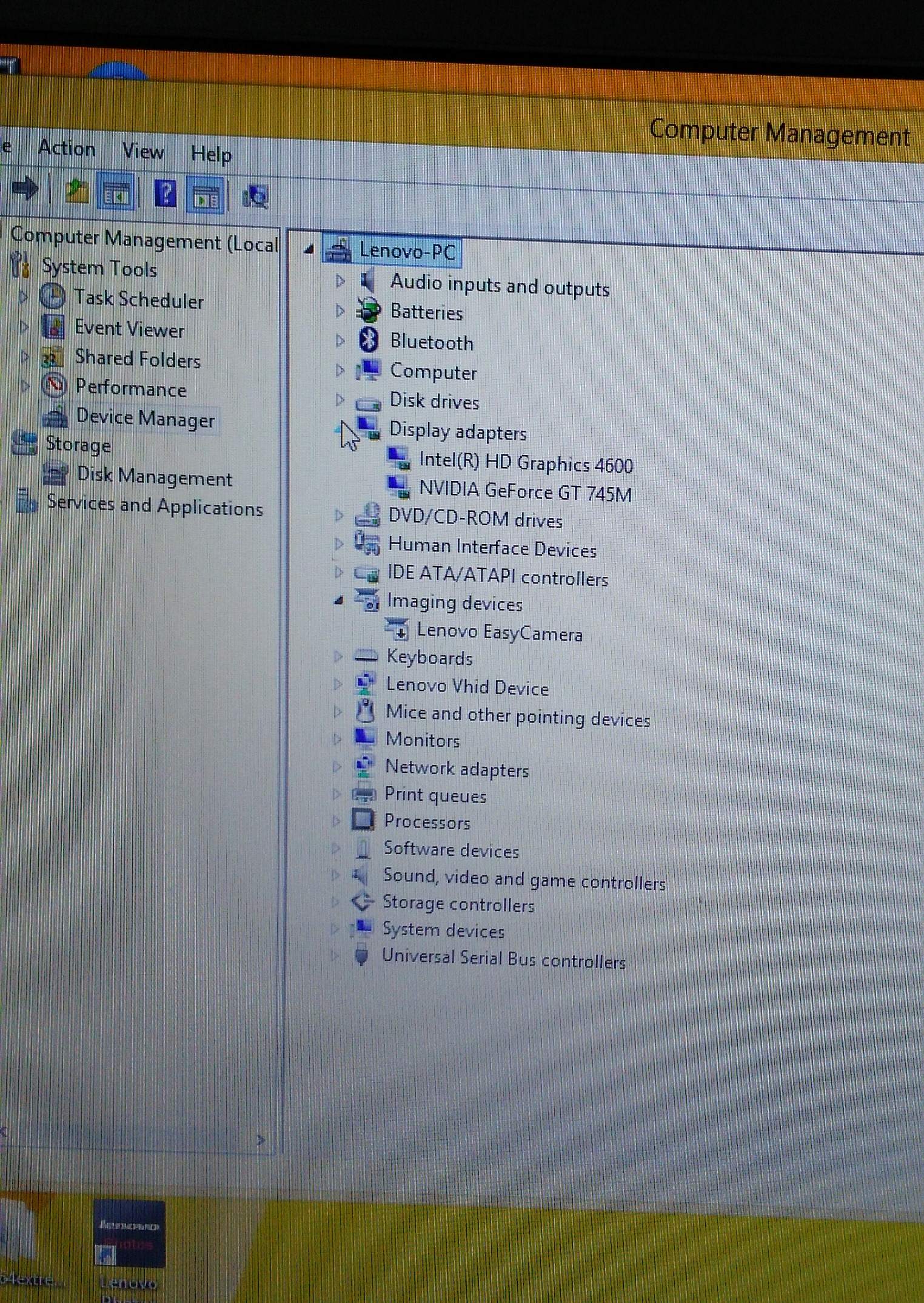Click the Audio inputs and outputs speaker icon
The image size is (924, 1303).
point(367,281)
